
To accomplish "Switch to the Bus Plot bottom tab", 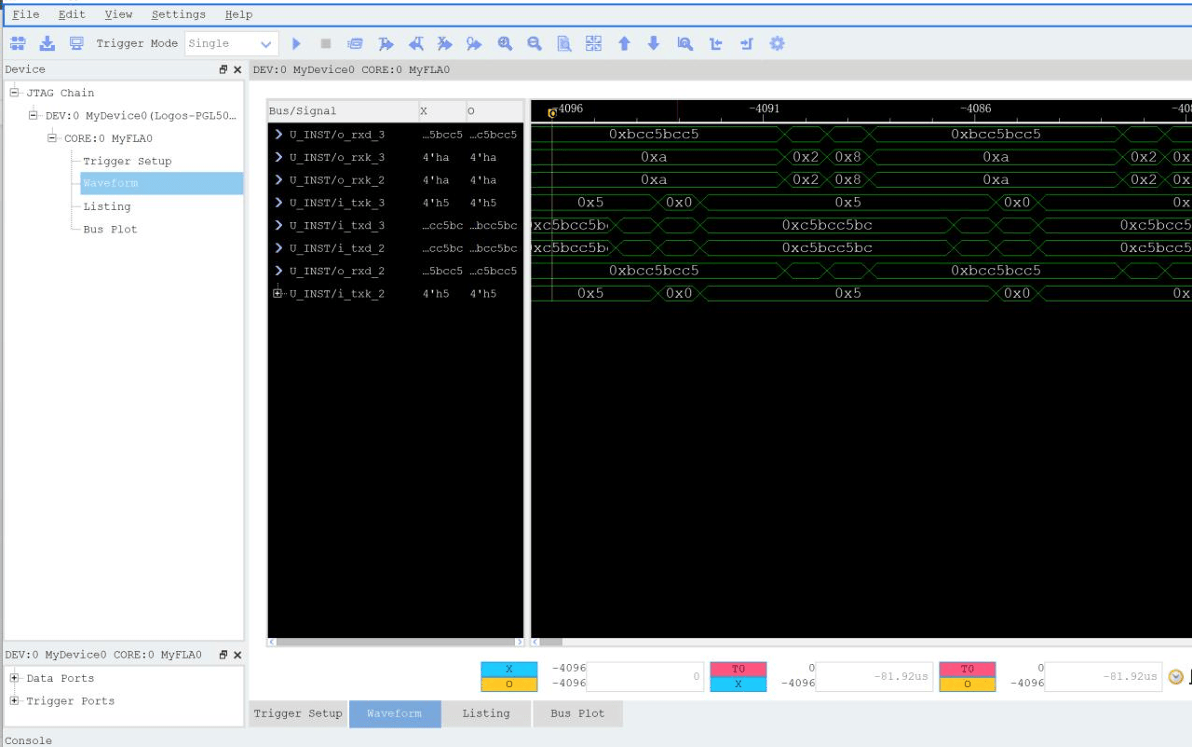I will click(577, 714).
